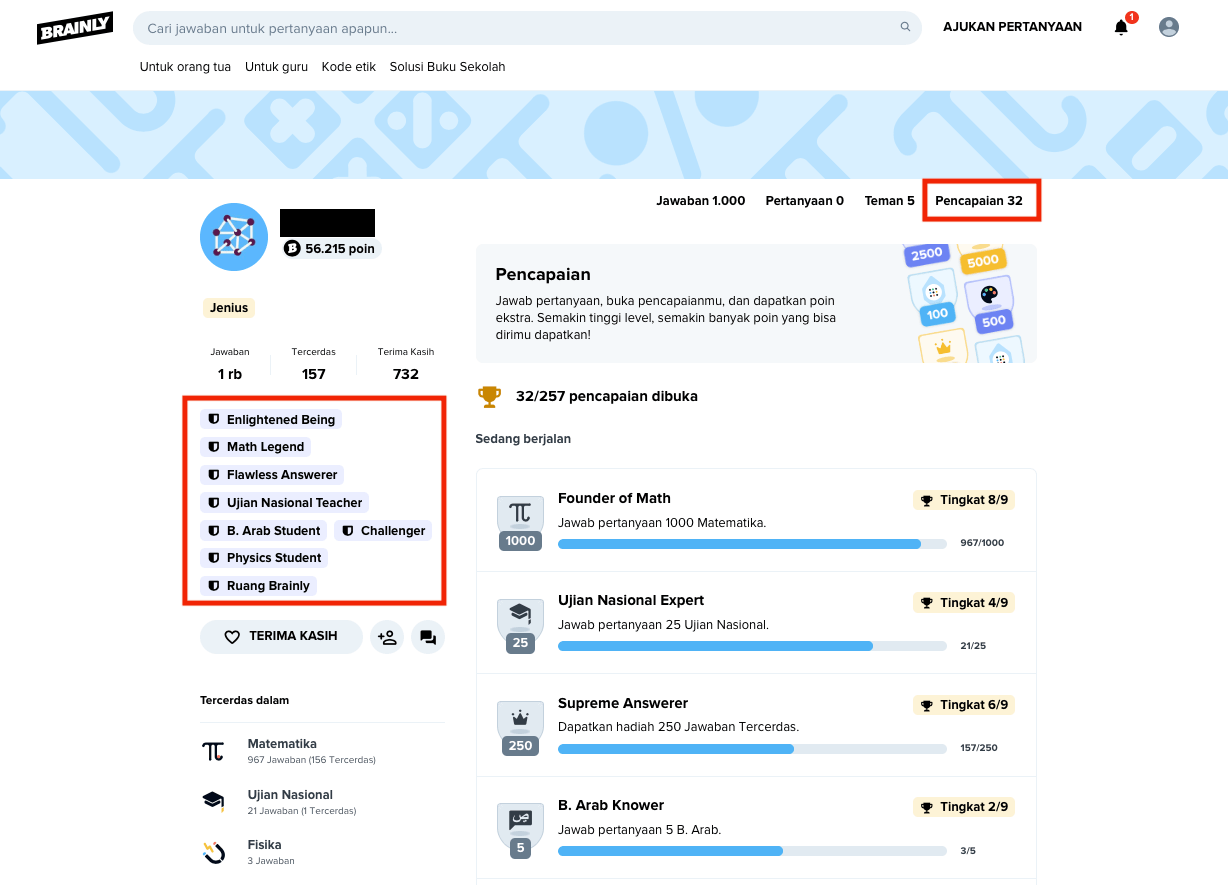Click the 56.215 poin label
1228x885 pixels.
(340, 249)
